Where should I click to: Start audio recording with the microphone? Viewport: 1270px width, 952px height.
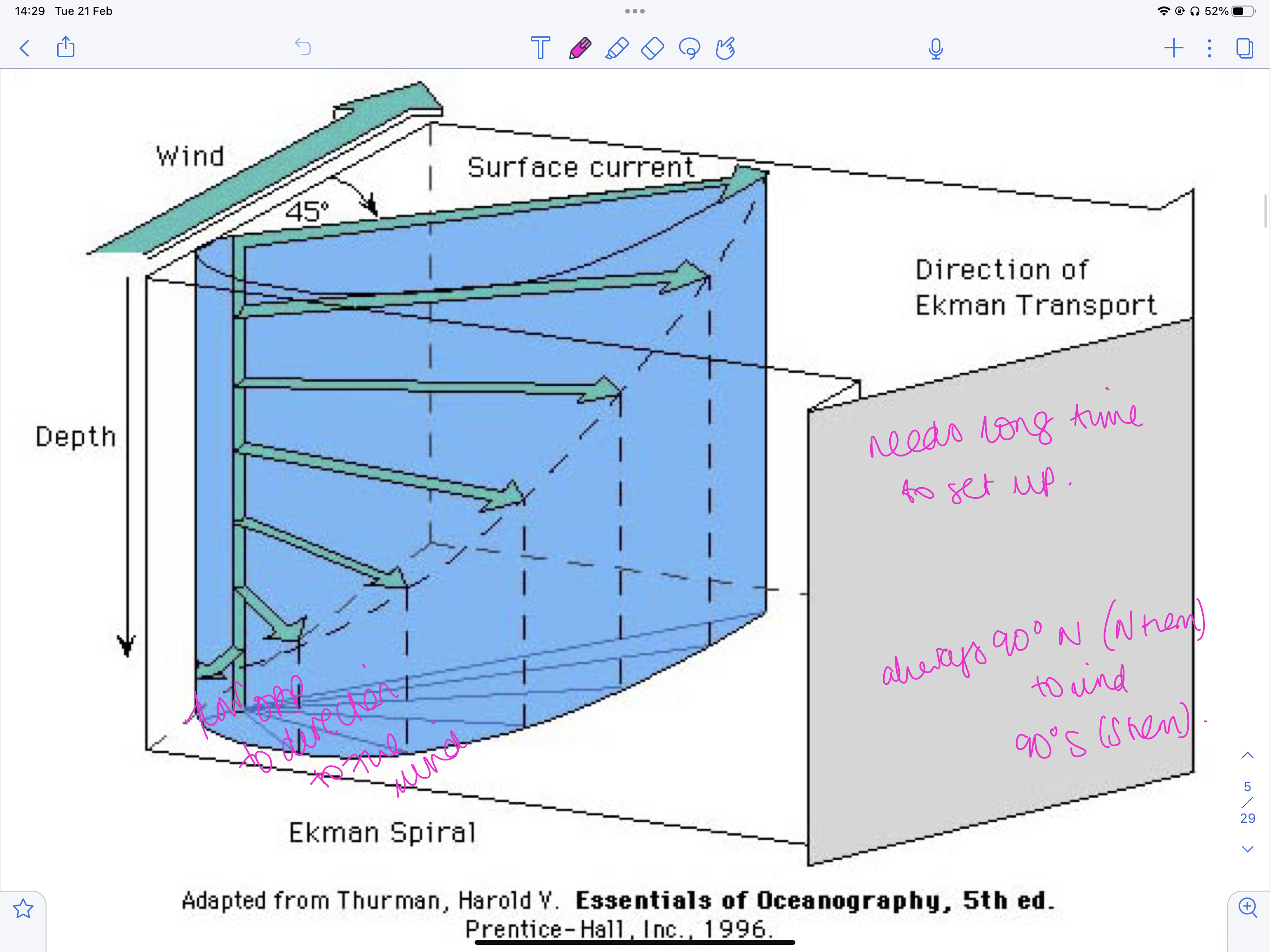[935, 49]
